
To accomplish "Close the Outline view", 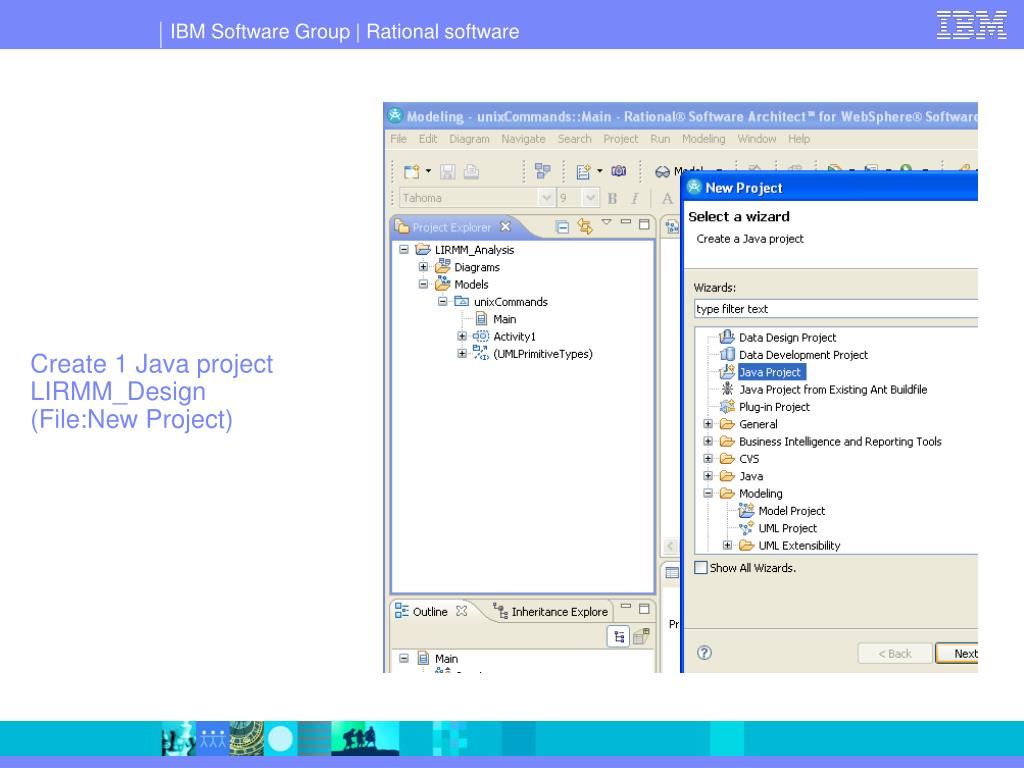I will click(462, 611).
